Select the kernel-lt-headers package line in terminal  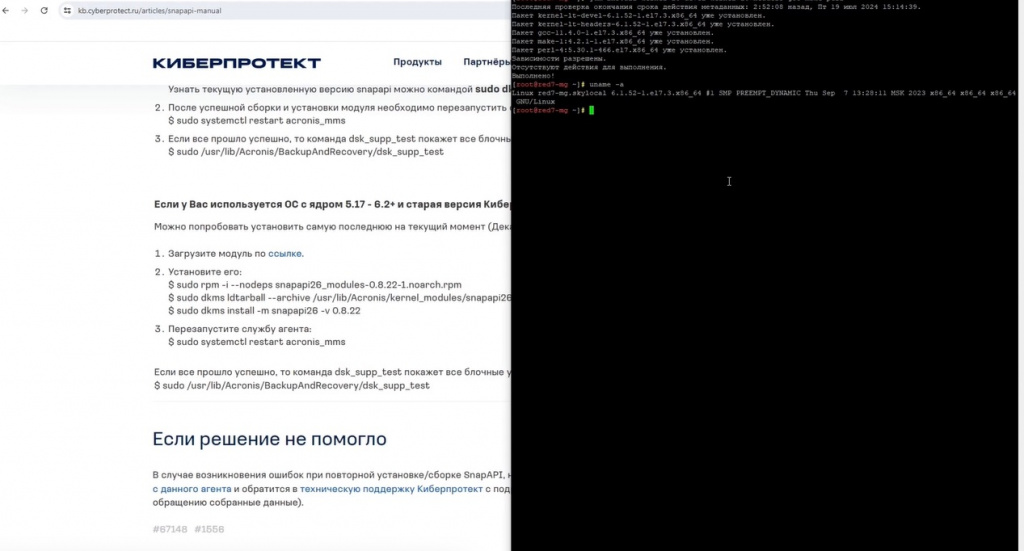[643, 24]
